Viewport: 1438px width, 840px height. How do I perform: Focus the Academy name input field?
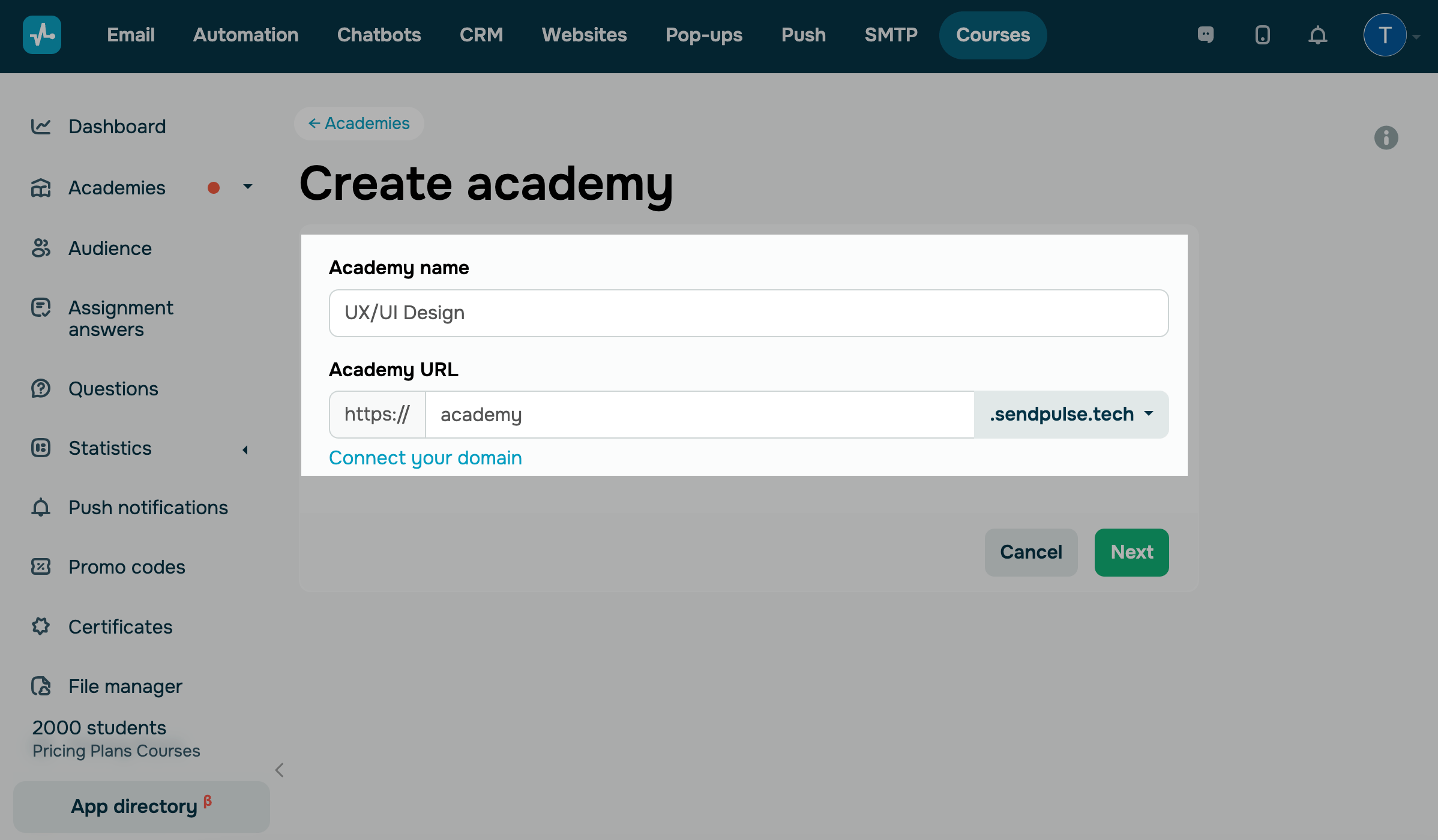748,313
